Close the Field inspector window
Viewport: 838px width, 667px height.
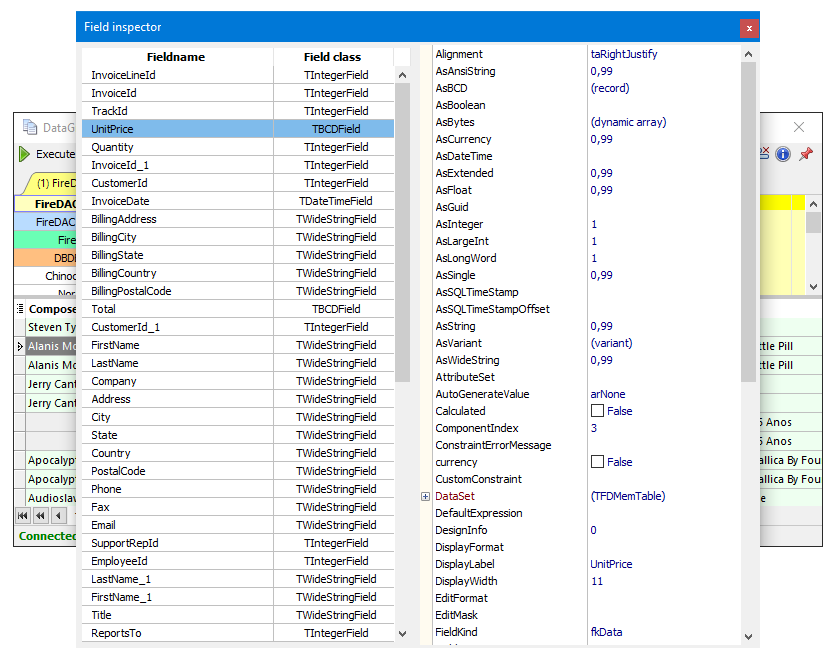click(748, 28)
